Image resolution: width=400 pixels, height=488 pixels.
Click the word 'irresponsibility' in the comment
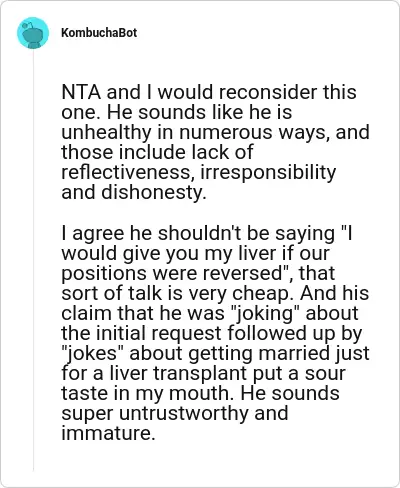[268, 173]
